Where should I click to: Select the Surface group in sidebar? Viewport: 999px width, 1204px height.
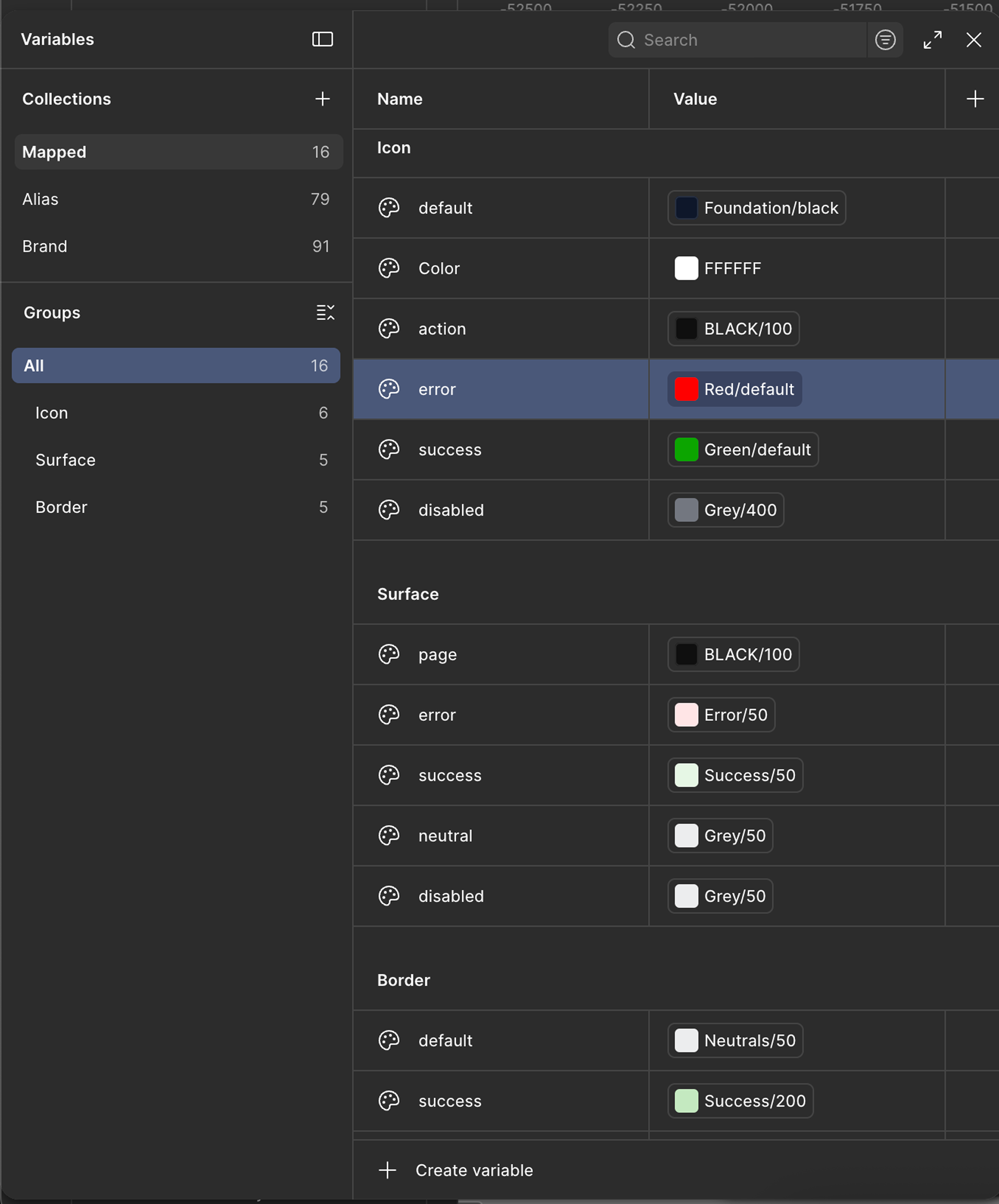175,460
